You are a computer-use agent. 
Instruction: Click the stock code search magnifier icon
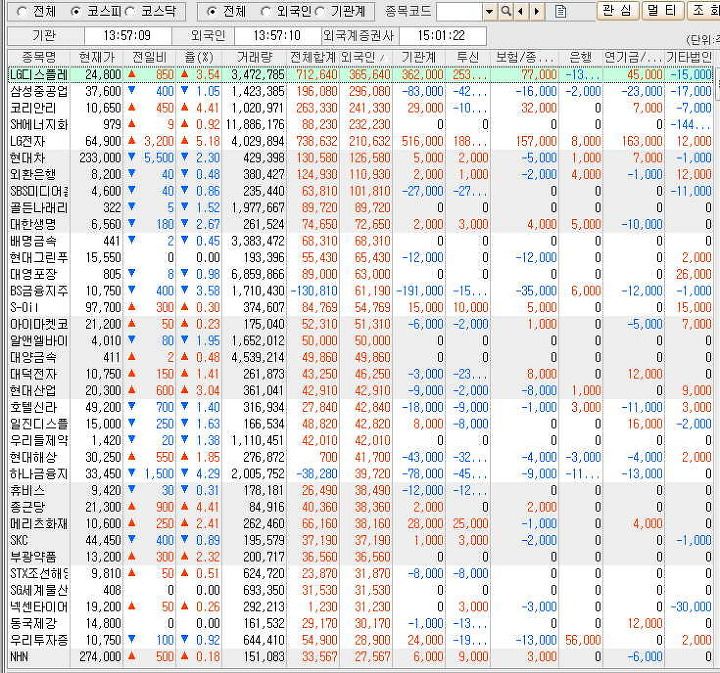click(506, 11)
